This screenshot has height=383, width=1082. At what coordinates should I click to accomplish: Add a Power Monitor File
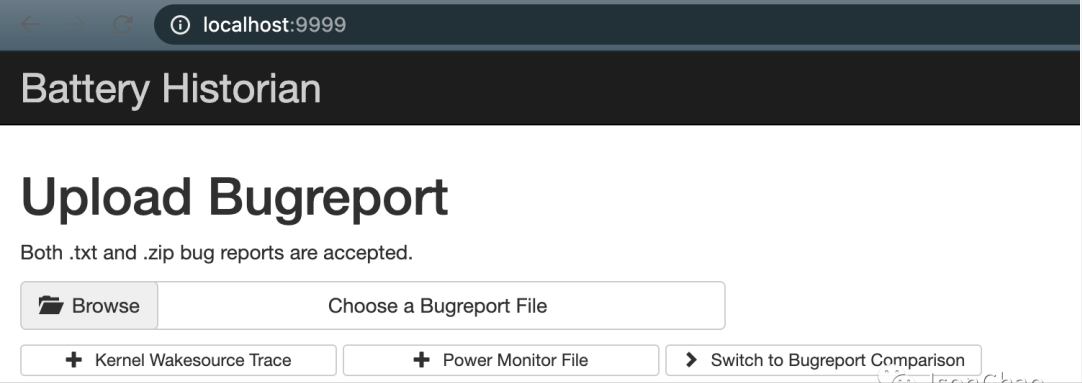point(501,360)
